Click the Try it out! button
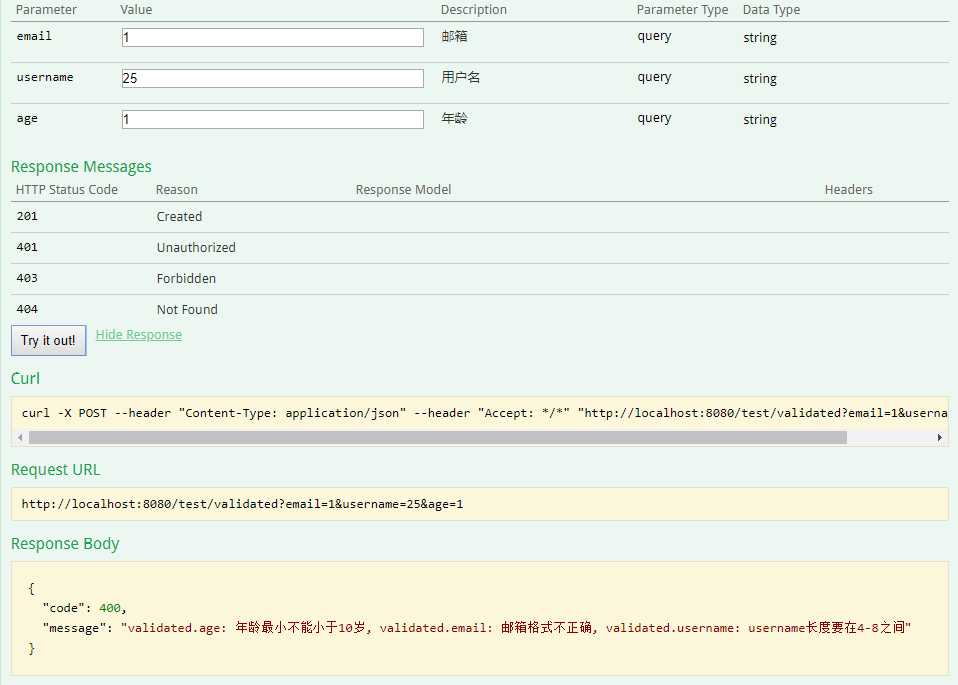This screenshot has height=685, width=958. coord(48,340)
